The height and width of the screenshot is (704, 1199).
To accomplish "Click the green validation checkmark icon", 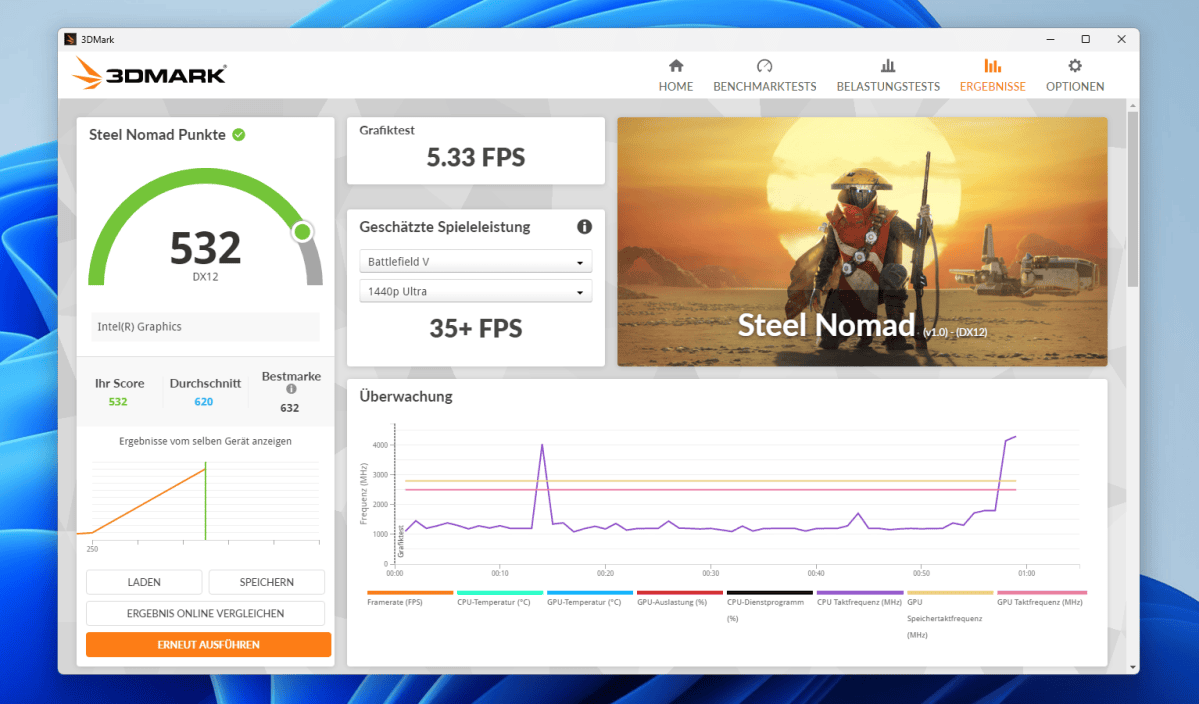I will pos(239,135).
